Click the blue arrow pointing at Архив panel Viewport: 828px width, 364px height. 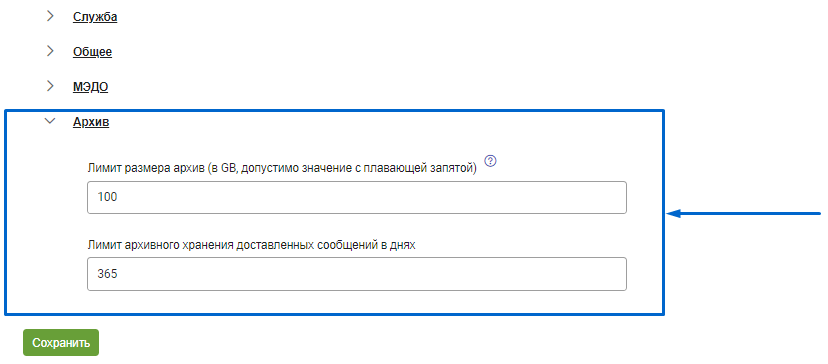744,213
